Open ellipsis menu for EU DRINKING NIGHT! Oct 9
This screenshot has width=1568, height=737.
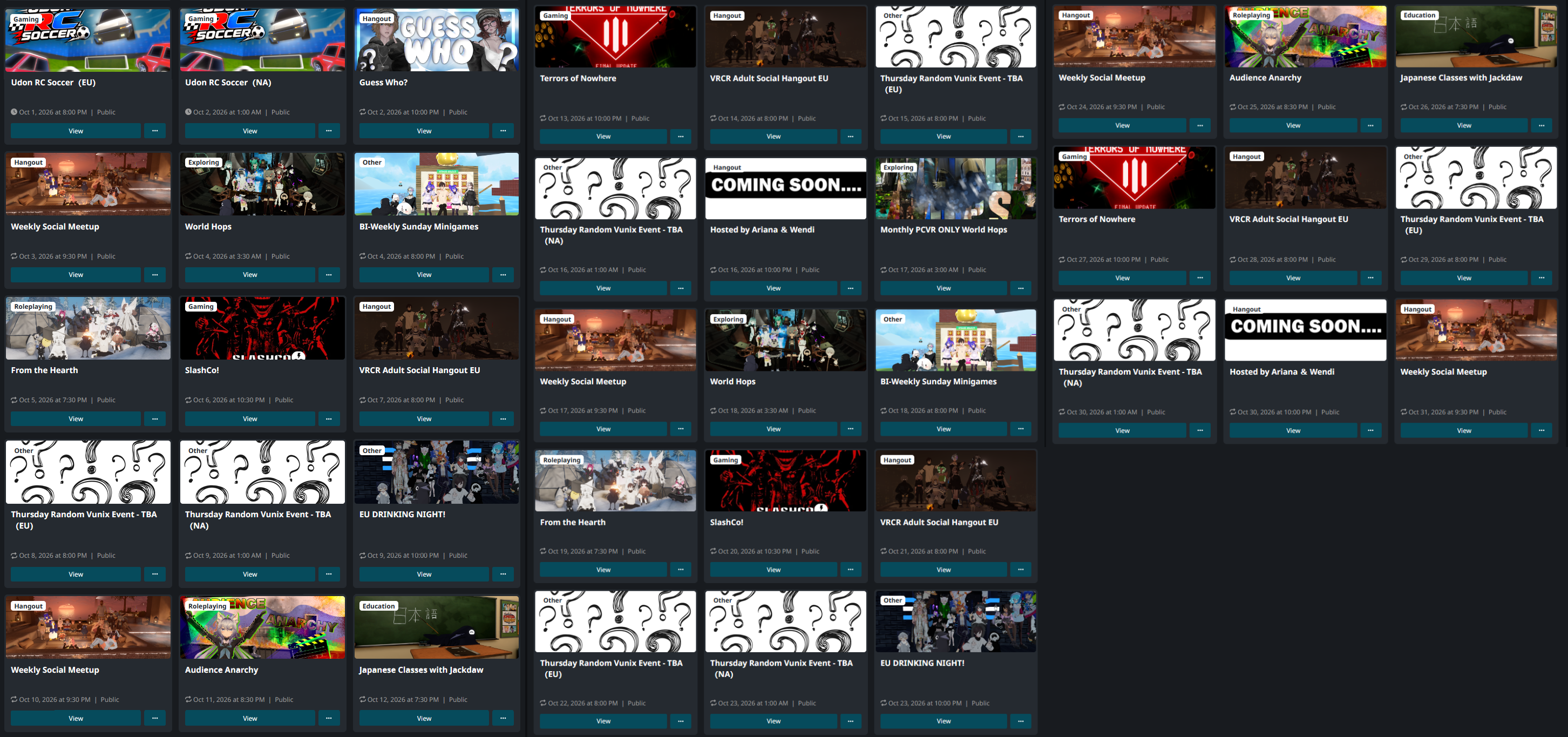click(503, 574)
